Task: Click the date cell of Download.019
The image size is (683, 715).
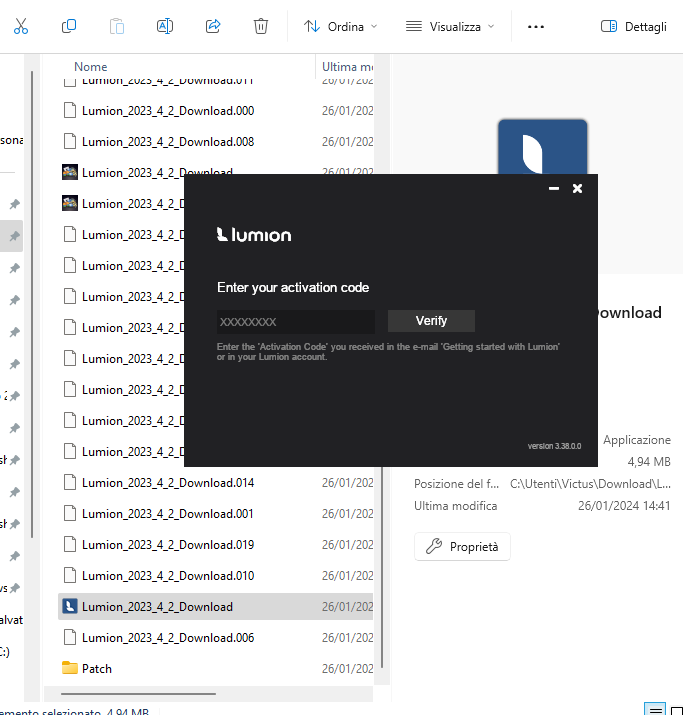Action: click(x=347, y=545)
